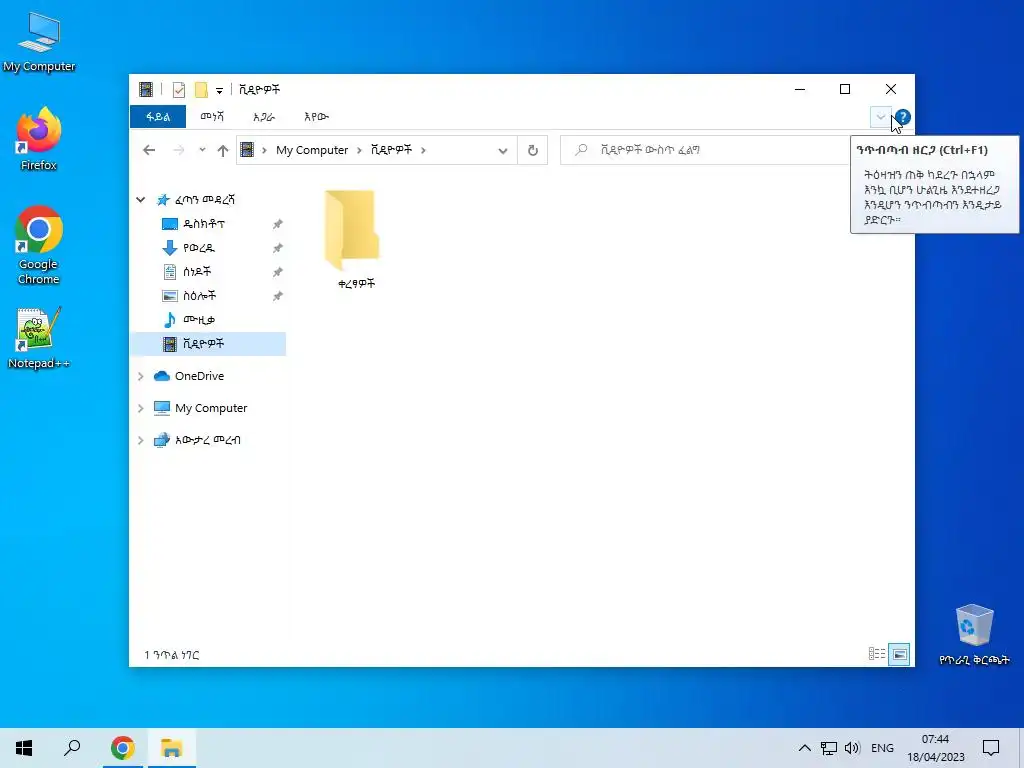
Task: Click My Computer in the address breadcrumb
Action: (x=312, y=150)
